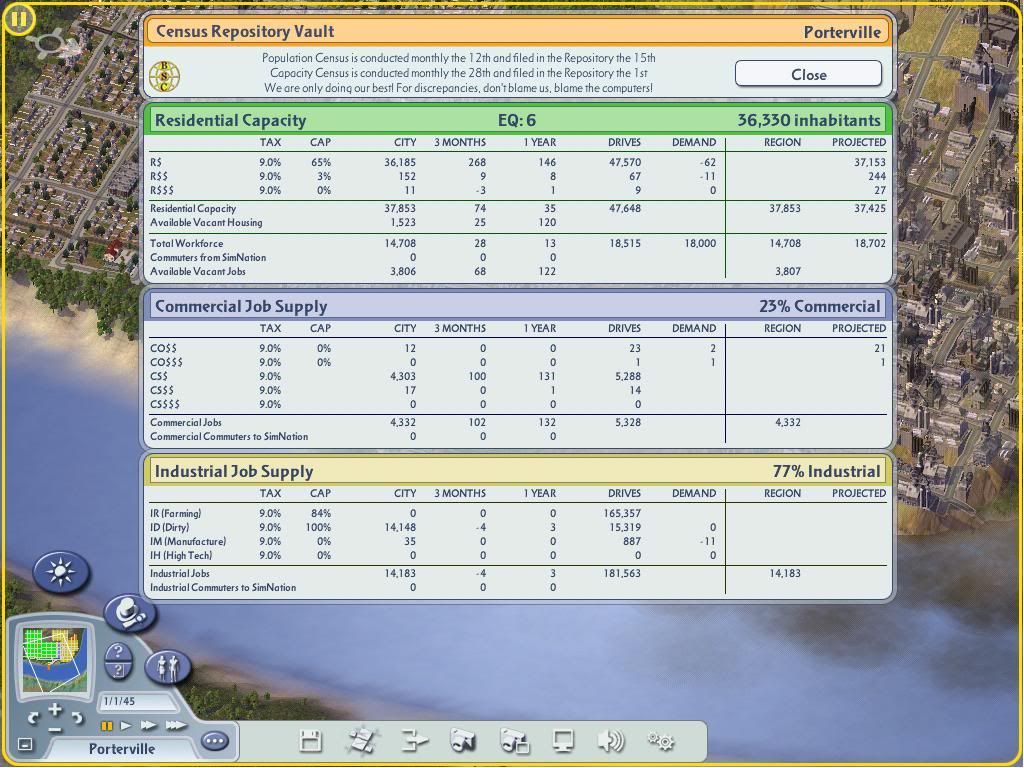The width and height of the screenshot is (1024, 768).
Task: Rotate the view counter-clockwise
Action: click(33, 719)
